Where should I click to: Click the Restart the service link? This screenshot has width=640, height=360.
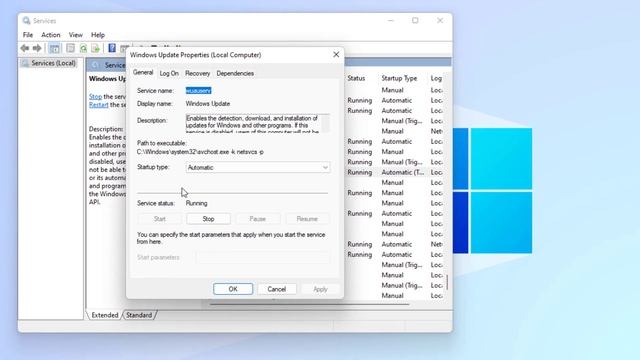coord(99,105)
